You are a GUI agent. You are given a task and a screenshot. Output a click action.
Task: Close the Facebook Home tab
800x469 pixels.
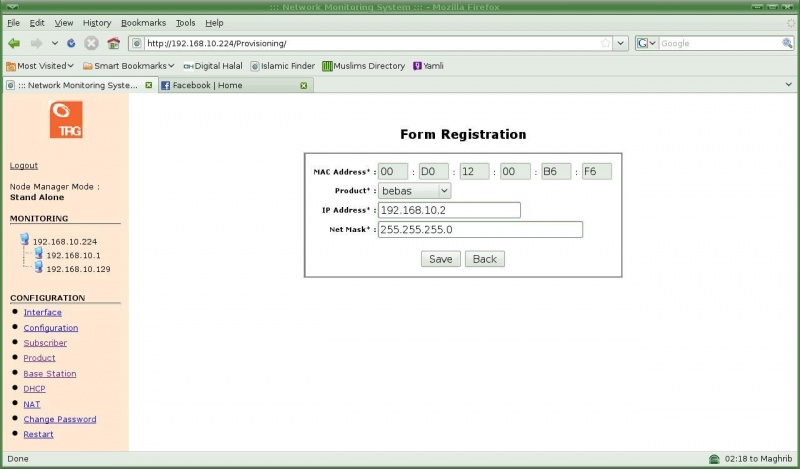pos(304,85)
